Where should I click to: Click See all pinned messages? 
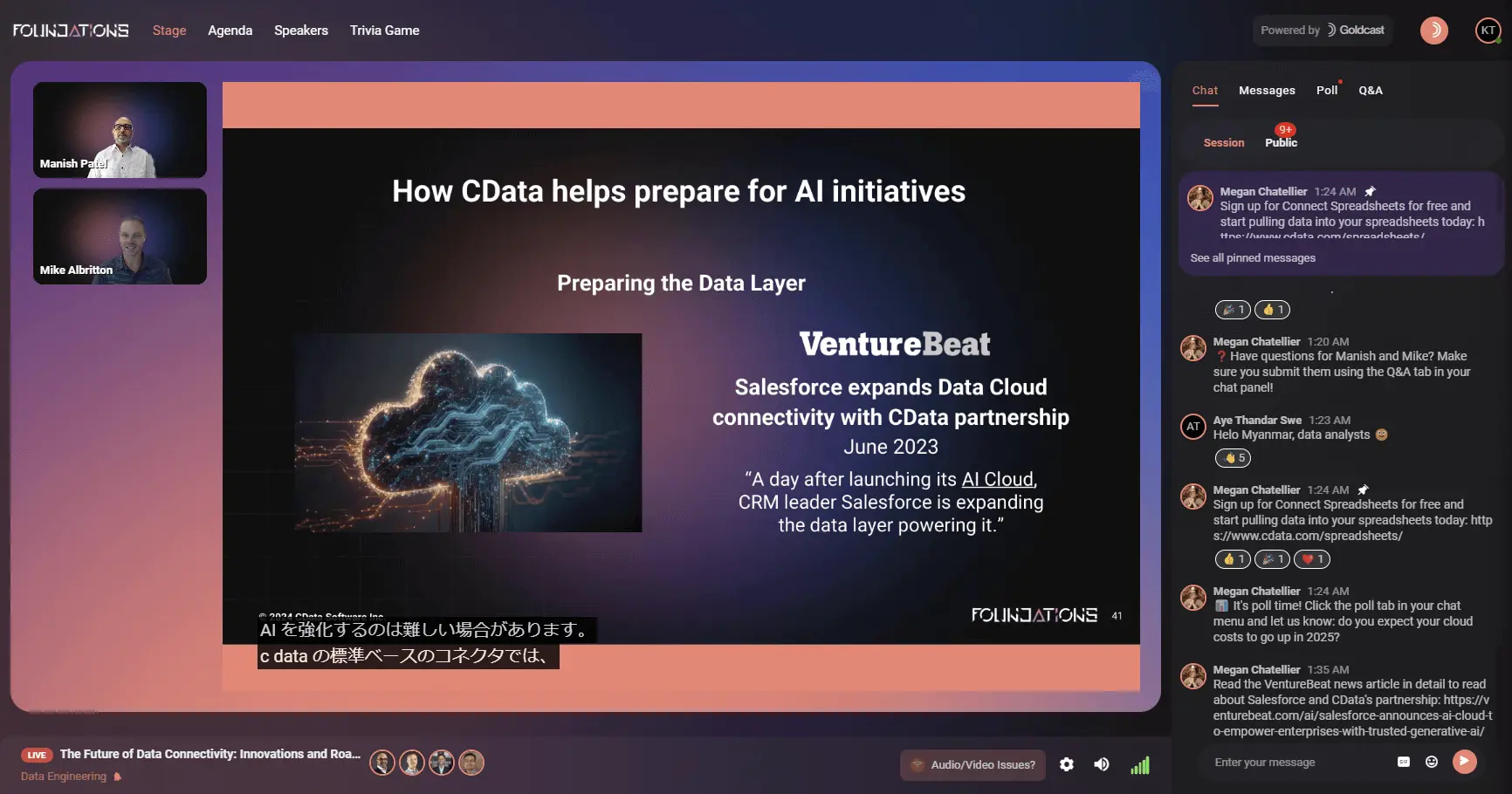coord(1253,258)
